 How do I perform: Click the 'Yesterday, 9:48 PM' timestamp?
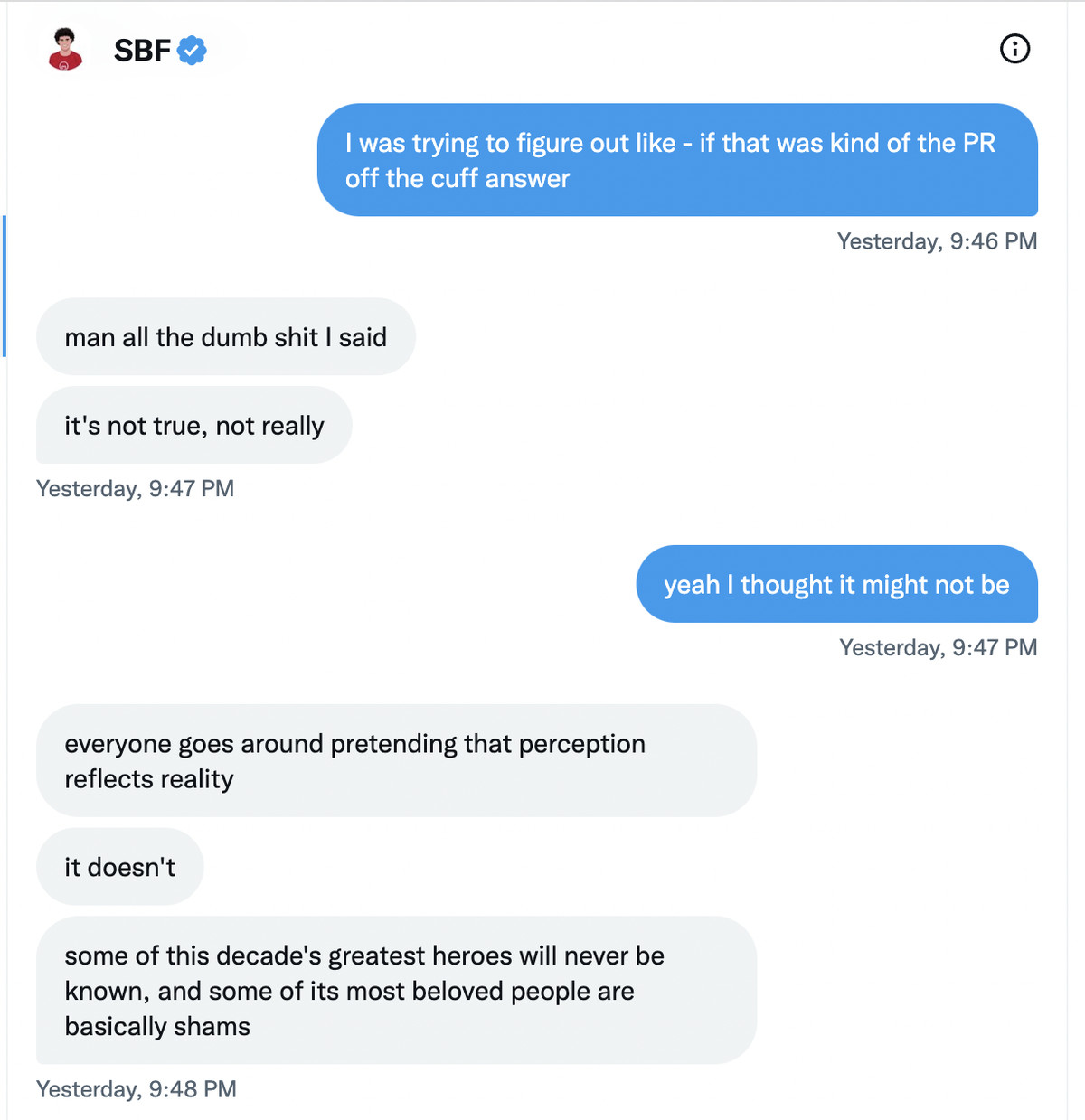pos(136,1089)
